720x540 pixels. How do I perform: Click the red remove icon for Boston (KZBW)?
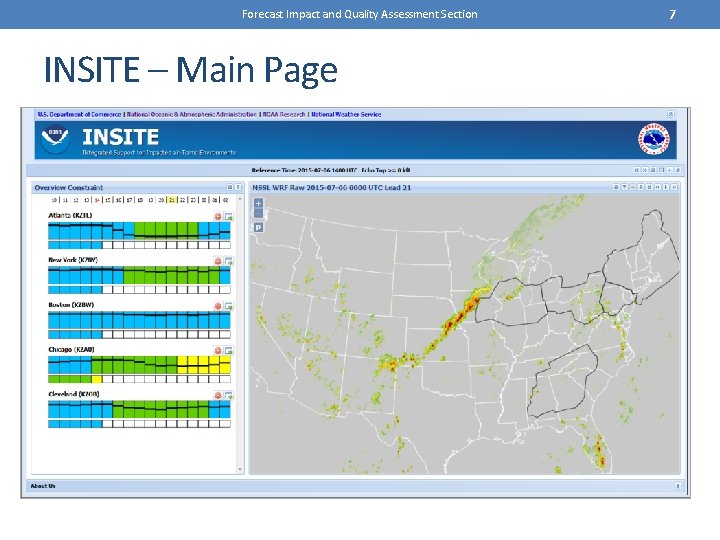[218, 306]
